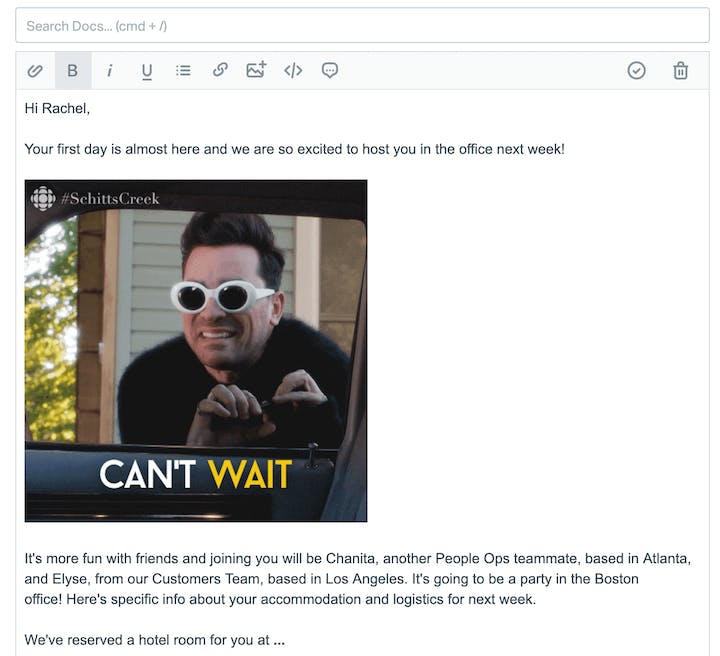Insert a code block
The image size is (720, 656).
[293, 70]
